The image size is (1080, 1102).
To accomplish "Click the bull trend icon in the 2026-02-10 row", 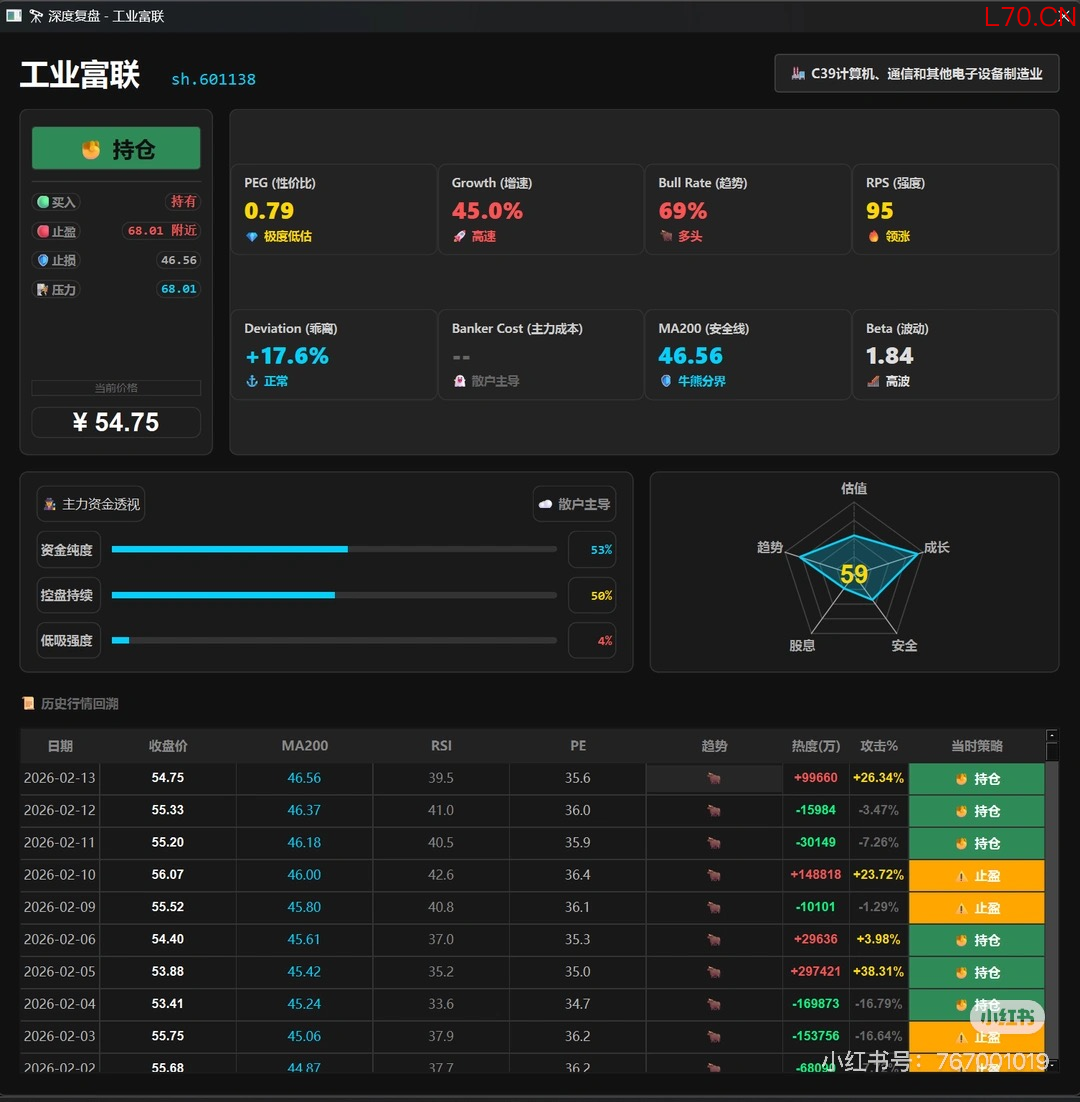I will click(x=714, y=875).
